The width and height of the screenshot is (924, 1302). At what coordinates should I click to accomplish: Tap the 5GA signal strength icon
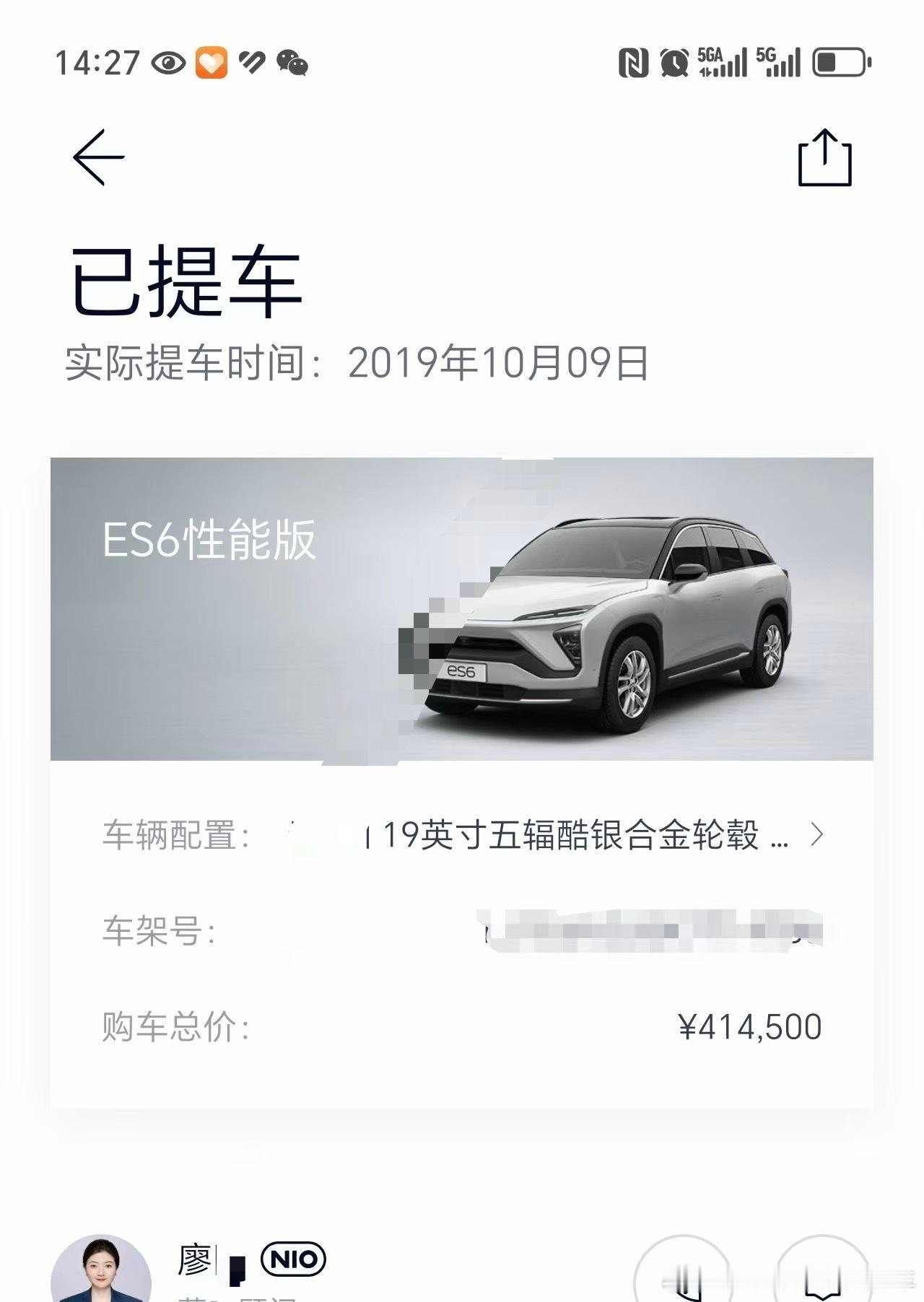(723, 63)
